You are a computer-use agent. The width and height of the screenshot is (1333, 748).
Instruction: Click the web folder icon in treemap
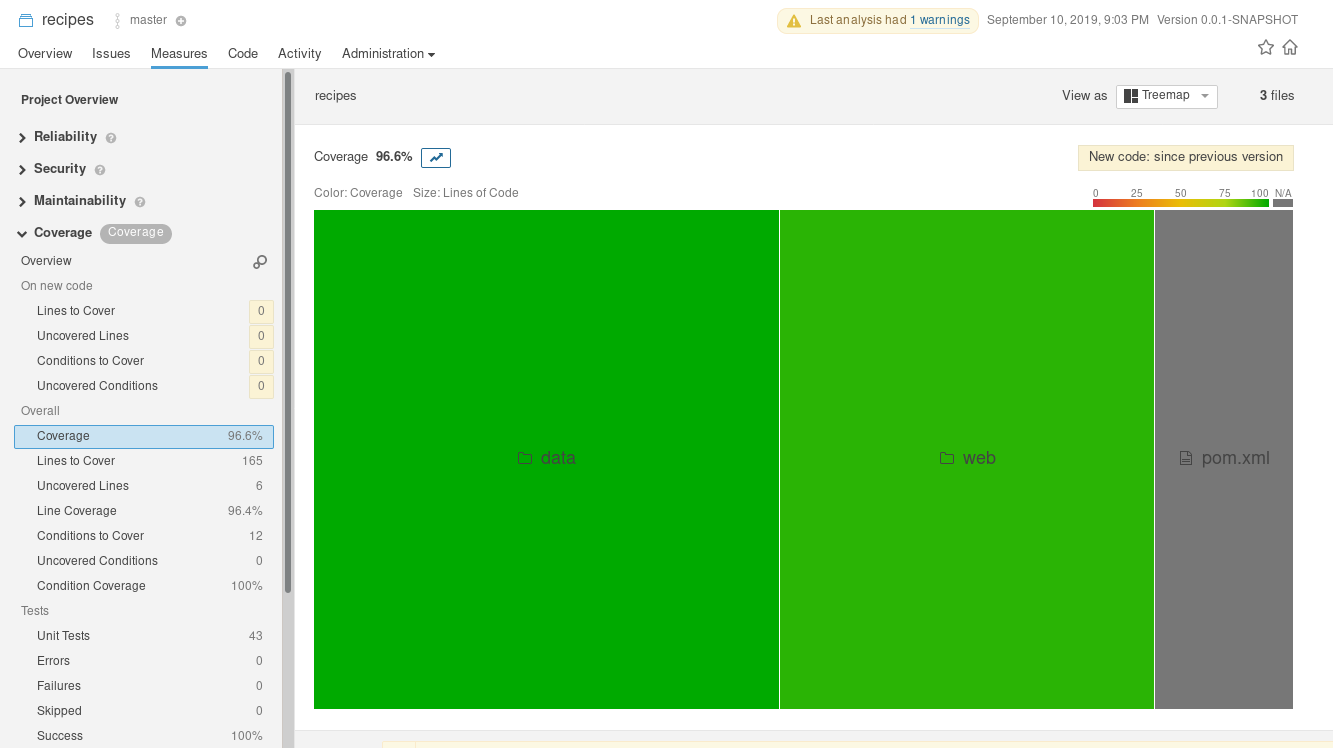pos(947,458)
